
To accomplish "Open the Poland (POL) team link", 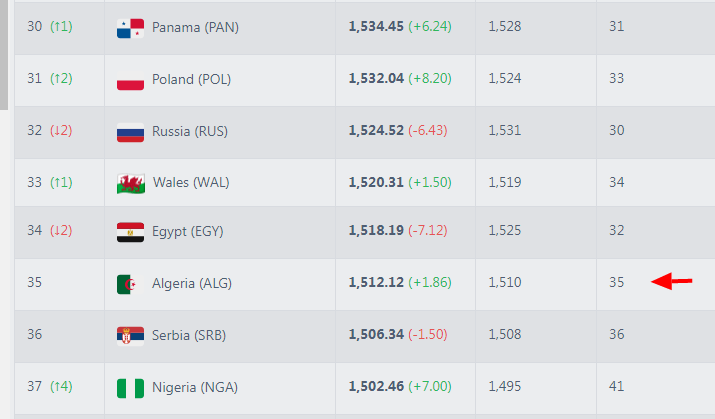I will 190,79.
